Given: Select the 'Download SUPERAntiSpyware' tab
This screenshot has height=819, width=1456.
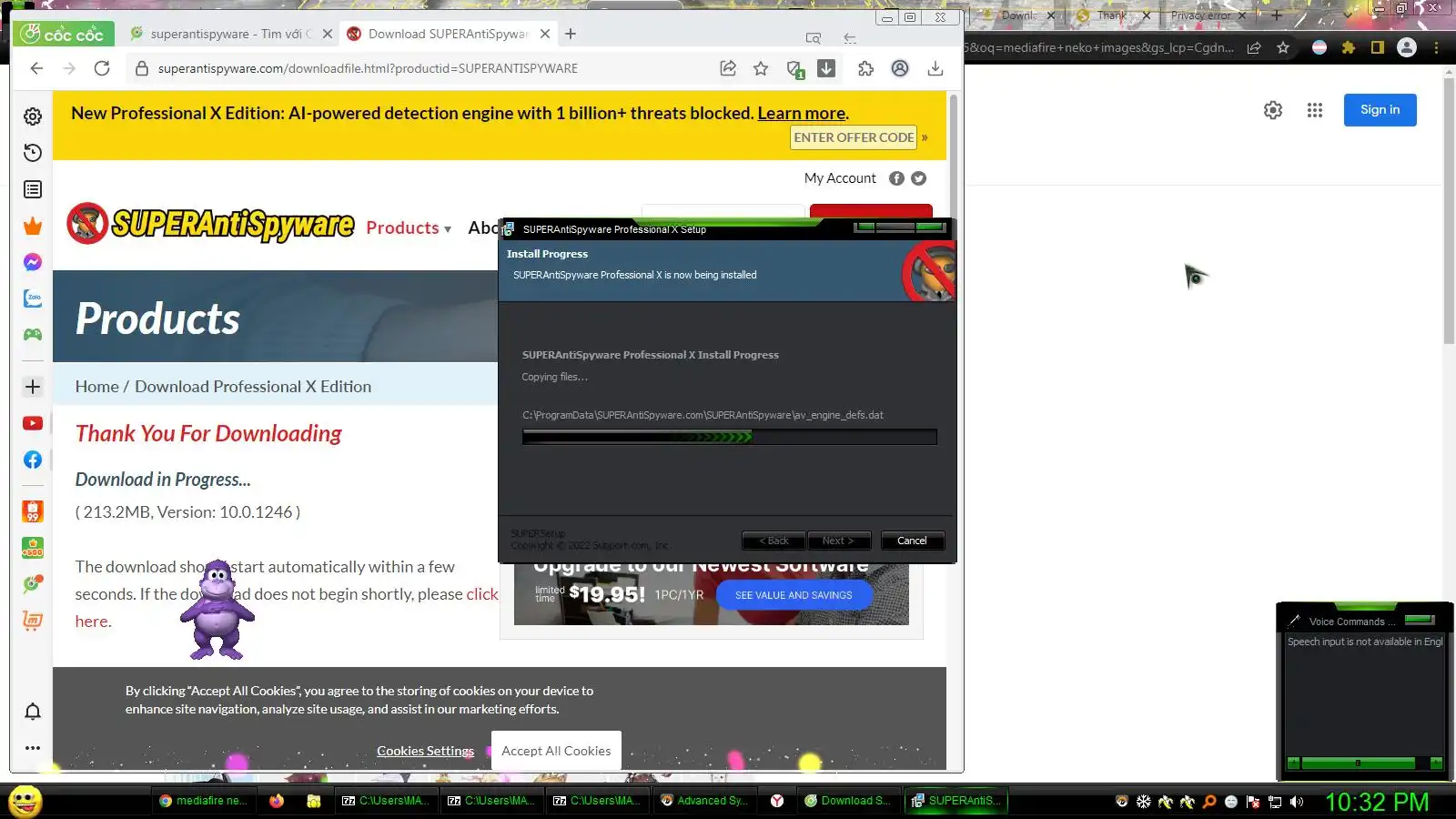Looking at the screenshot, I should (448, 34).
